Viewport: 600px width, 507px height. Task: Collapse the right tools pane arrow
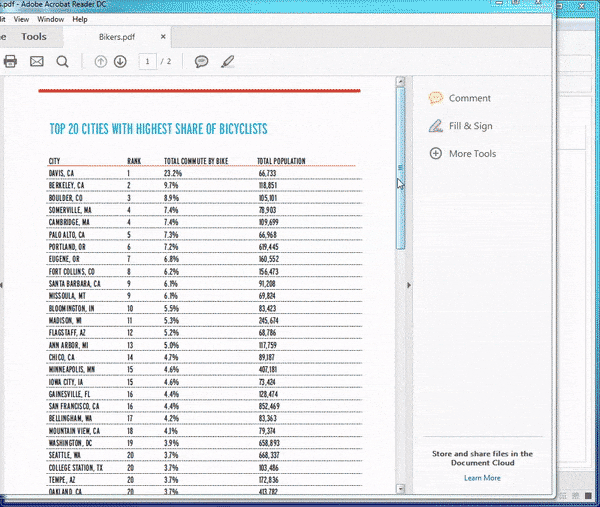point(408,286)
